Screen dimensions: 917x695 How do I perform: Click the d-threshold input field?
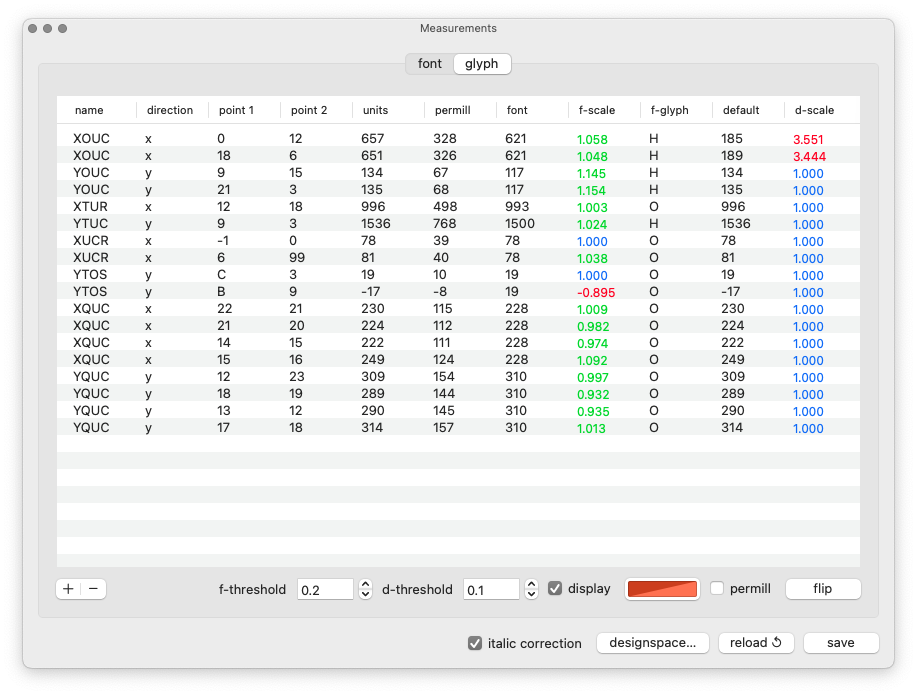(491, 590)
